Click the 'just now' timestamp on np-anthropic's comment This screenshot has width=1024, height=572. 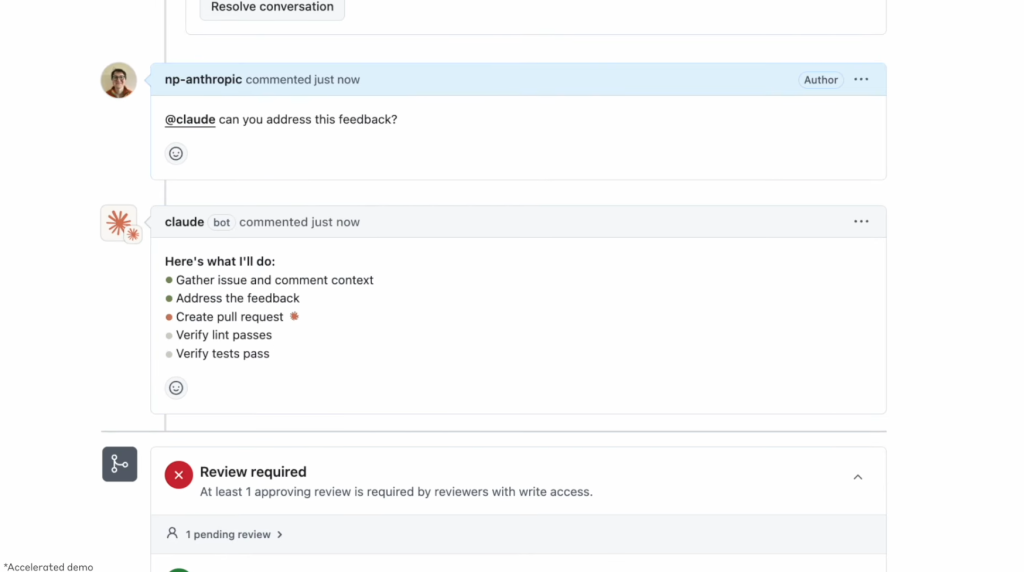pos(336,80)
